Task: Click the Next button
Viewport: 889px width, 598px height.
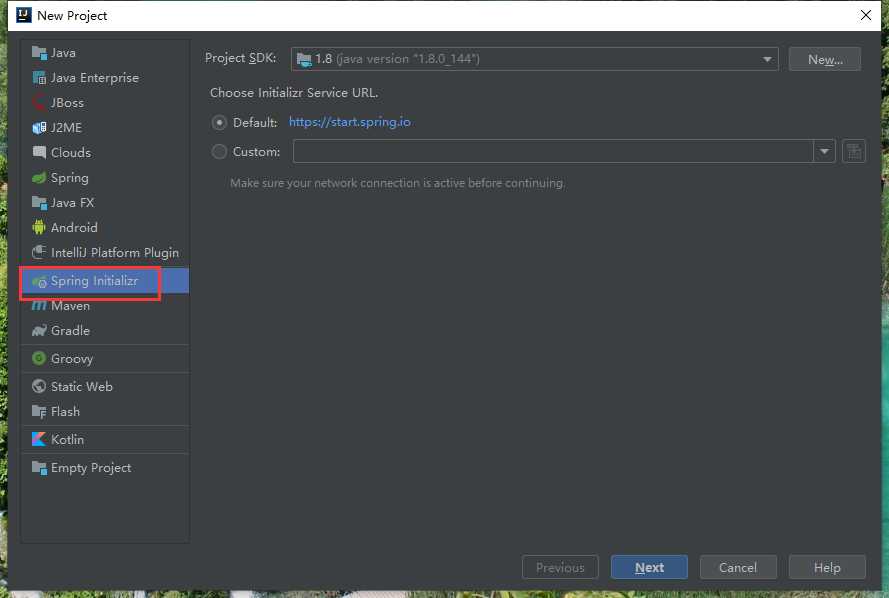Action: [x=649, y=567]
